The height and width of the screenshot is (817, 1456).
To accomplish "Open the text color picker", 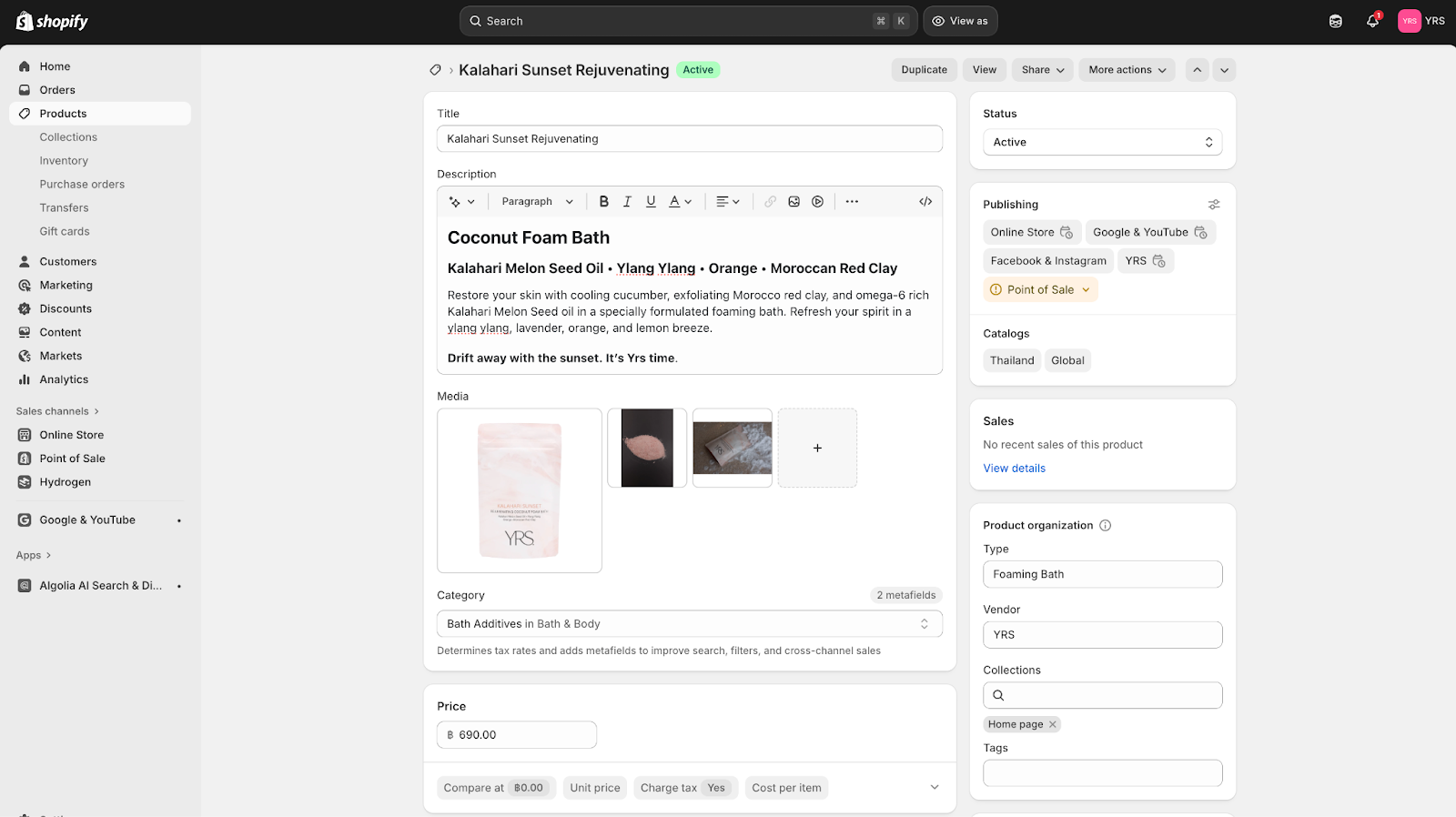I will point(680,202).
